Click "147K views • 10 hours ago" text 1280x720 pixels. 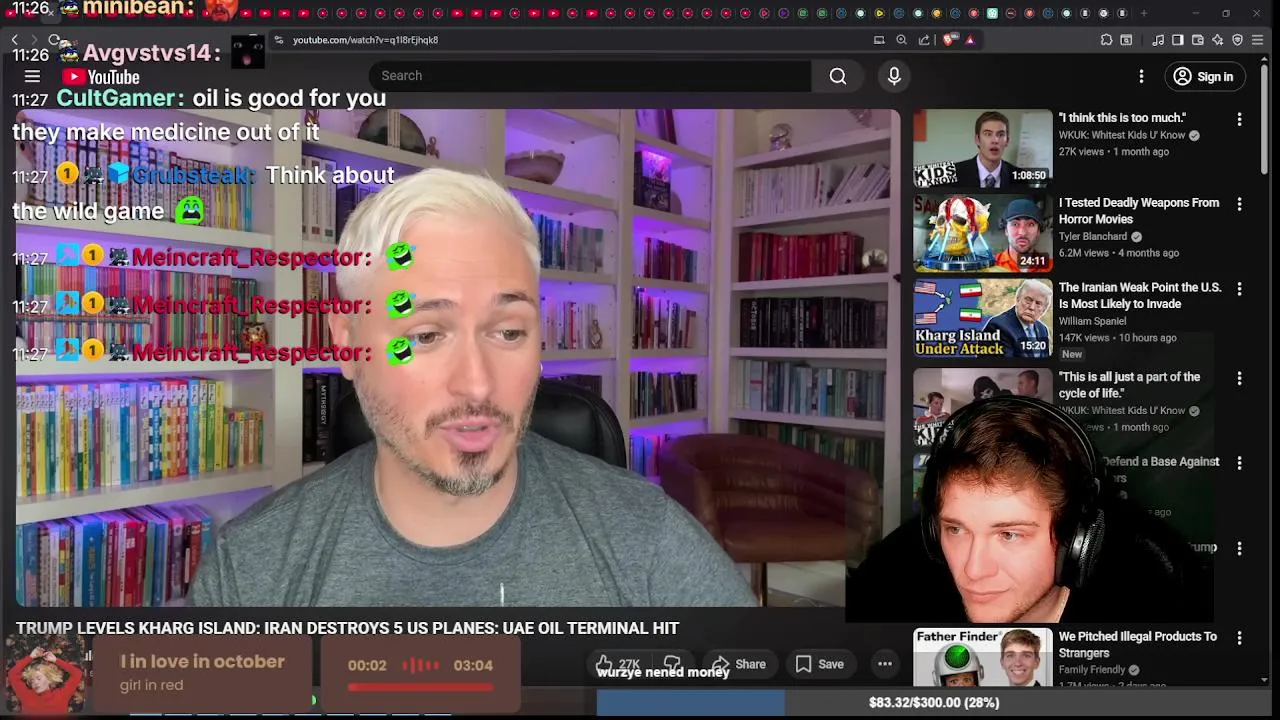tap(1118, 338)
